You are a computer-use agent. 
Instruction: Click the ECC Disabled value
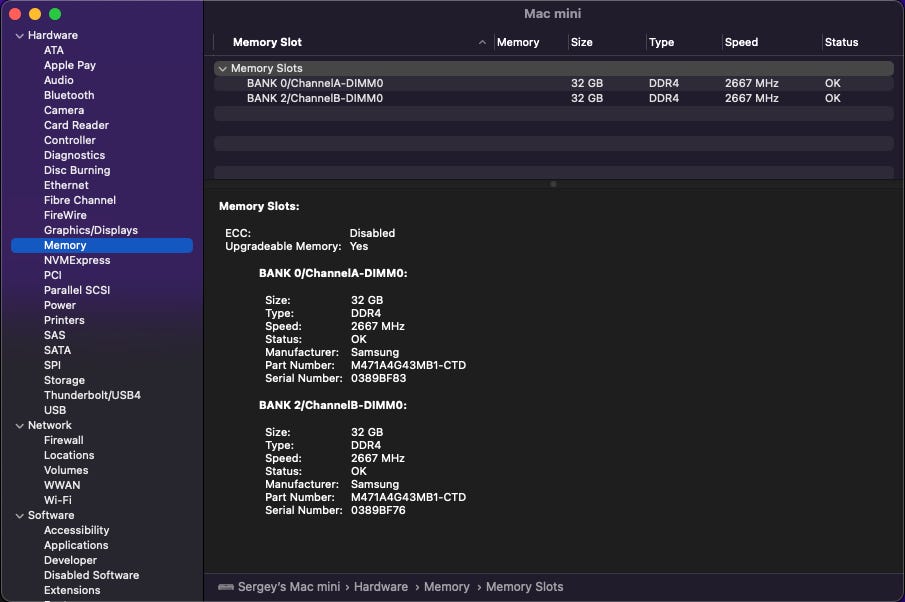click(372, 233)
